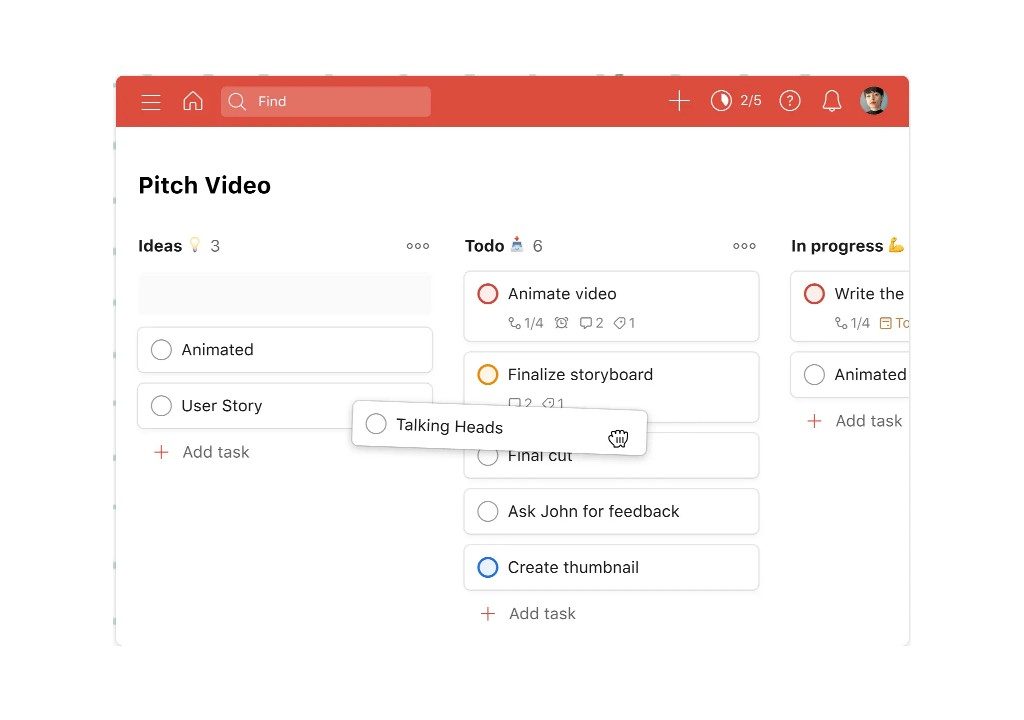The width and height of the screenshot is (1024, 720).
Task: Open the Ideas section overflow menu
Action: pyautogui.click(x=417, y=245)
